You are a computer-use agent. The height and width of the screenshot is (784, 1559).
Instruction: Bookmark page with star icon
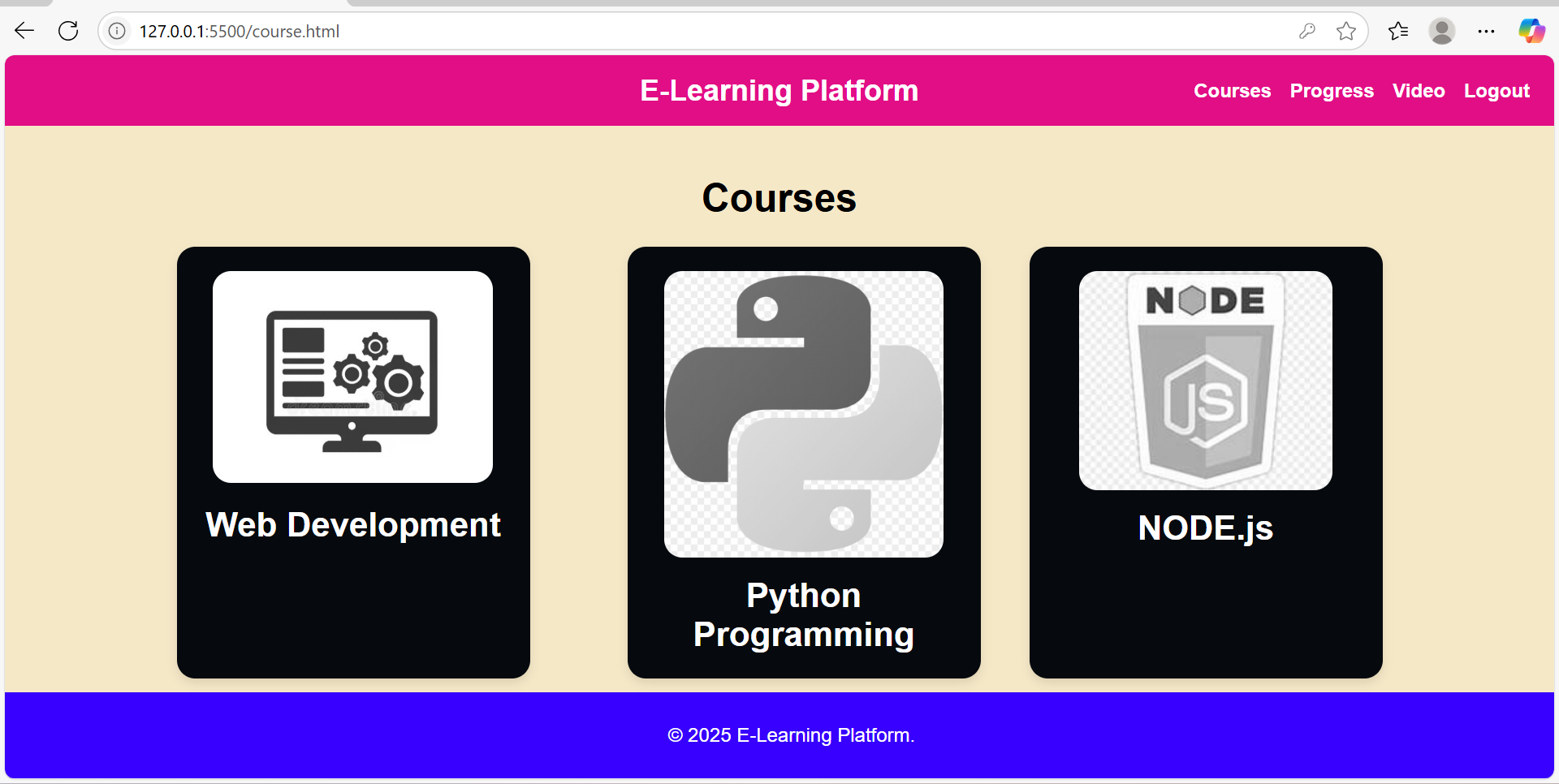pyautogui.click(x=1346, y=31)
